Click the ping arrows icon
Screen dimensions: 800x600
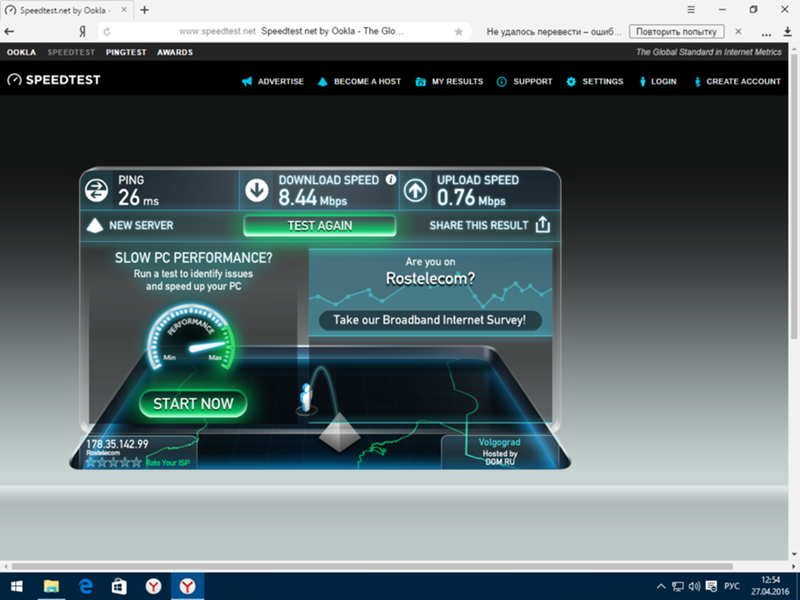click(x=96, y=190)
